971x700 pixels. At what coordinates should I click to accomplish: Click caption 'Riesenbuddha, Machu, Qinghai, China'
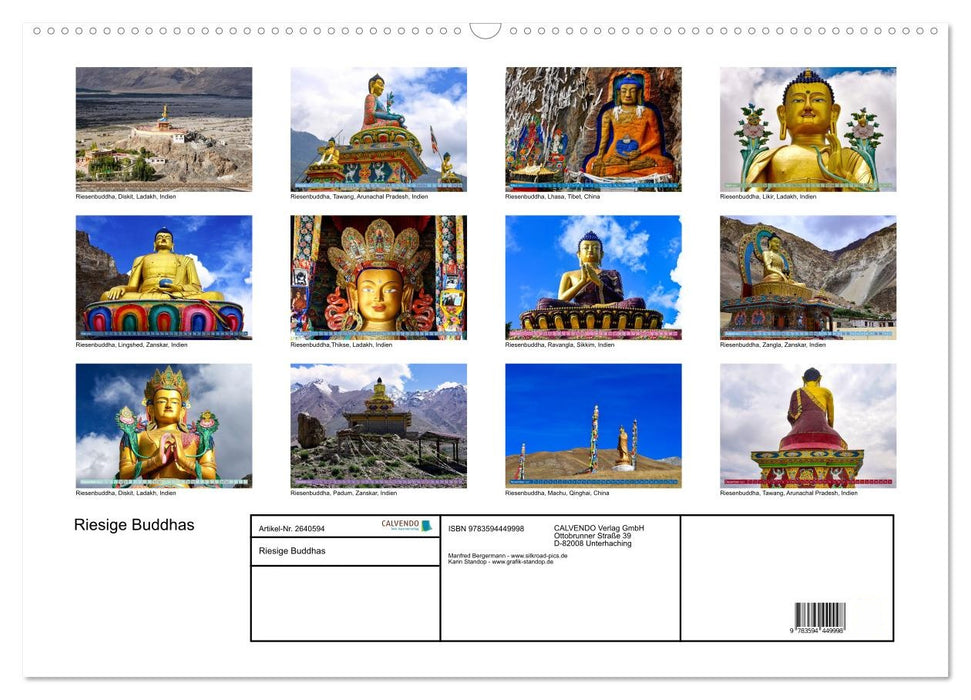tap(557, 493)
